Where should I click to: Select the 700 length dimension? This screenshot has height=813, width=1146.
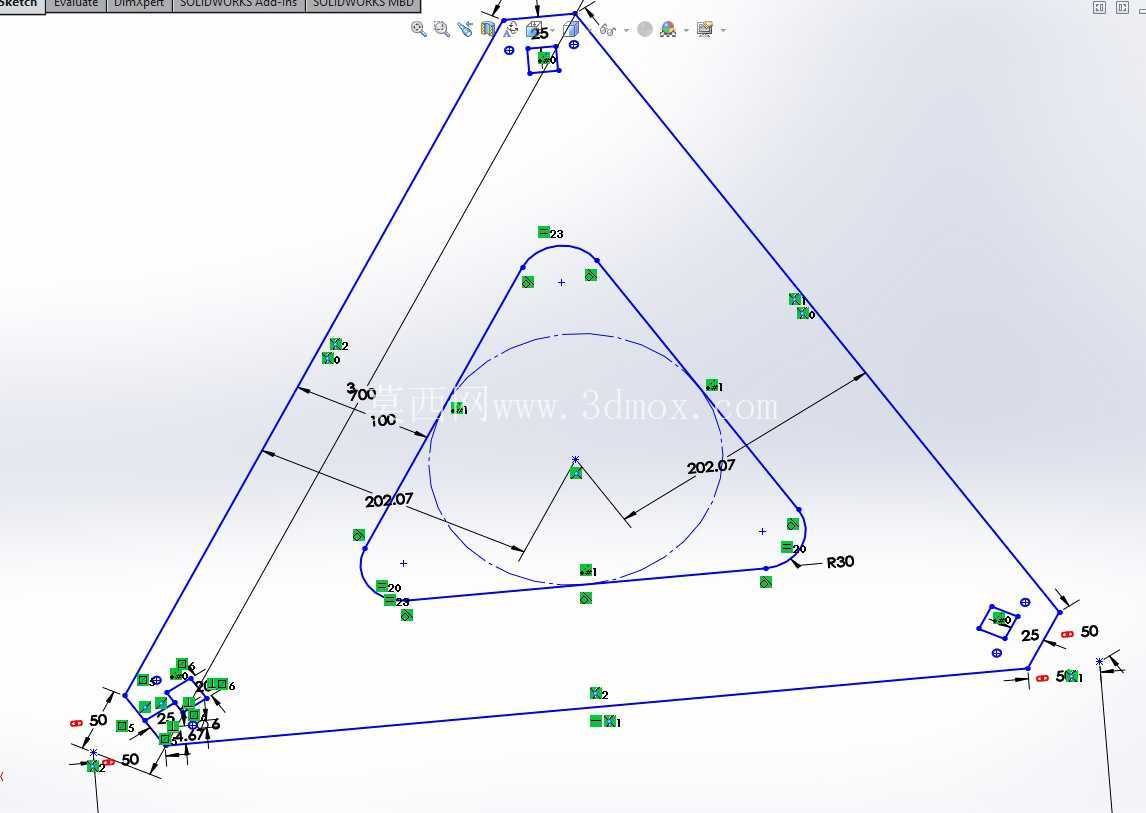pos(363,393)
